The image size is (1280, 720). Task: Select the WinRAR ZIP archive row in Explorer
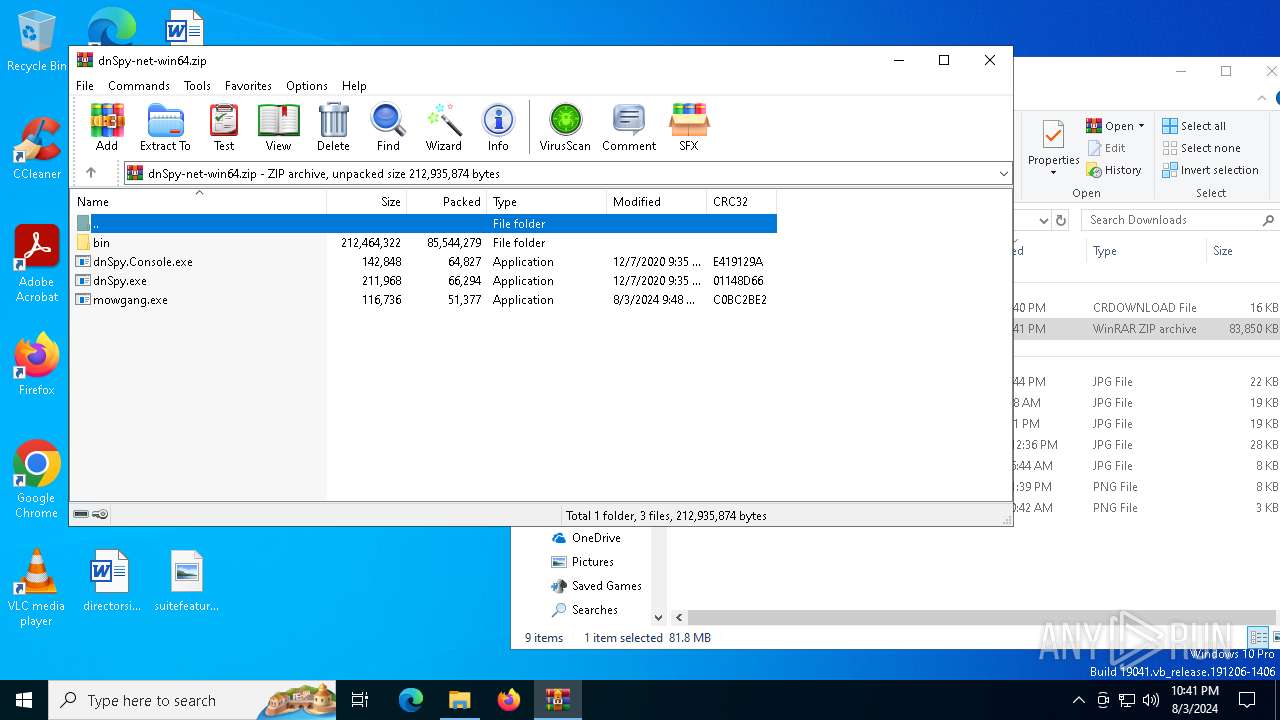(1146, 329)
